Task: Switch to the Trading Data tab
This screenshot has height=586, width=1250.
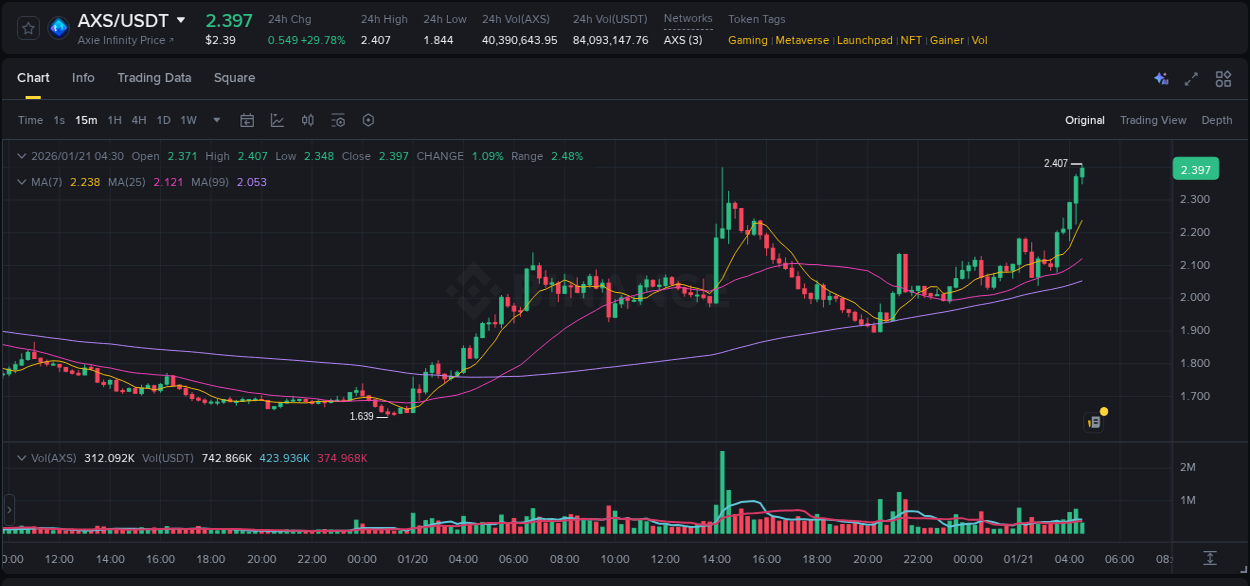Action: 154,78
